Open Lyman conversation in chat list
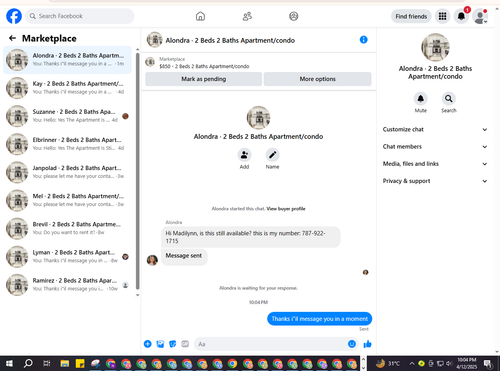The image size is (500, 371). point(67,257)
